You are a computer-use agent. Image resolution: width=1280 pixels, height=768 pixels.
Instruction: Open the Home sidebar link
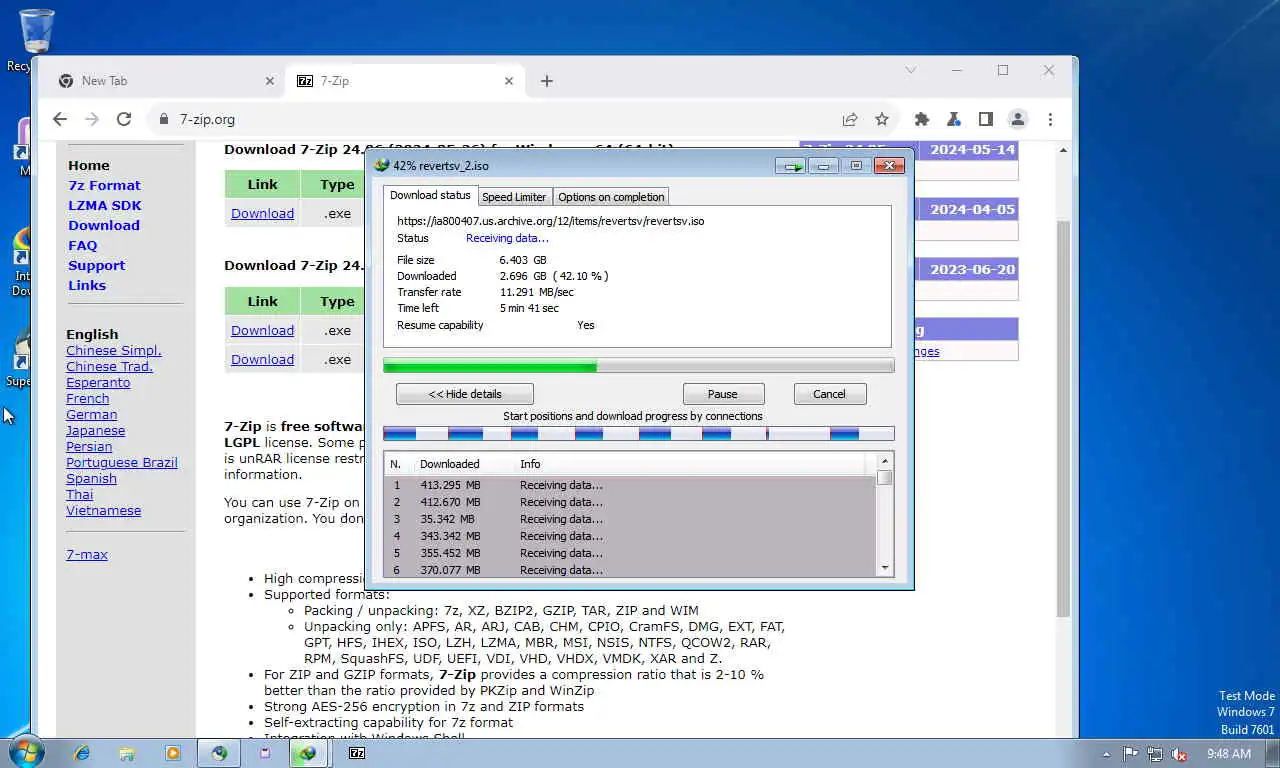[89, 165]
